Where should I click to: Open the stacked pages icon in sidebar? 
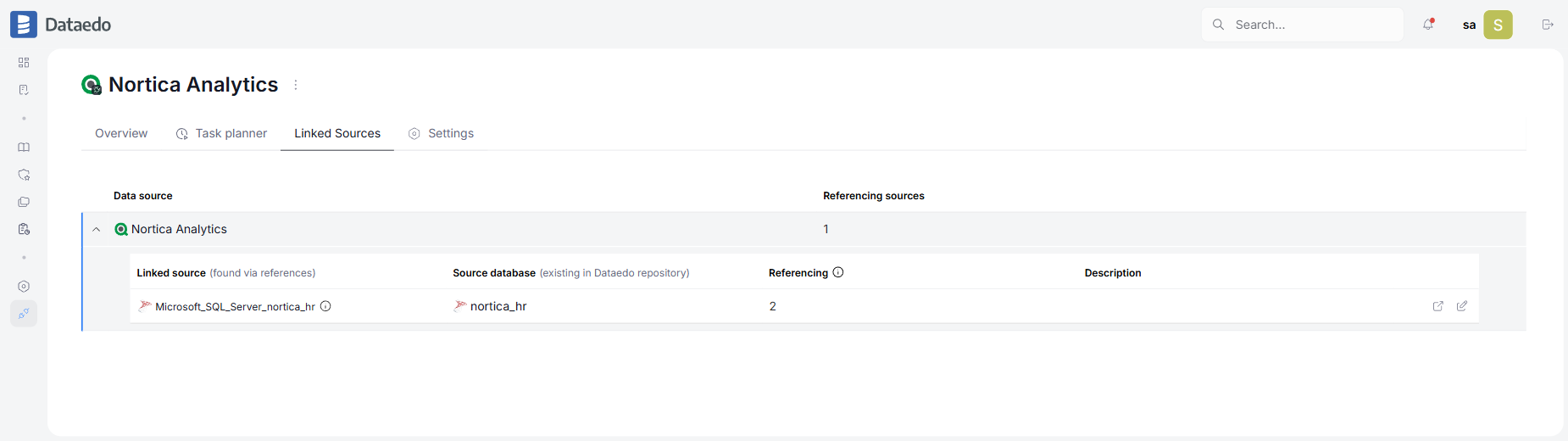tap(24, 202)
